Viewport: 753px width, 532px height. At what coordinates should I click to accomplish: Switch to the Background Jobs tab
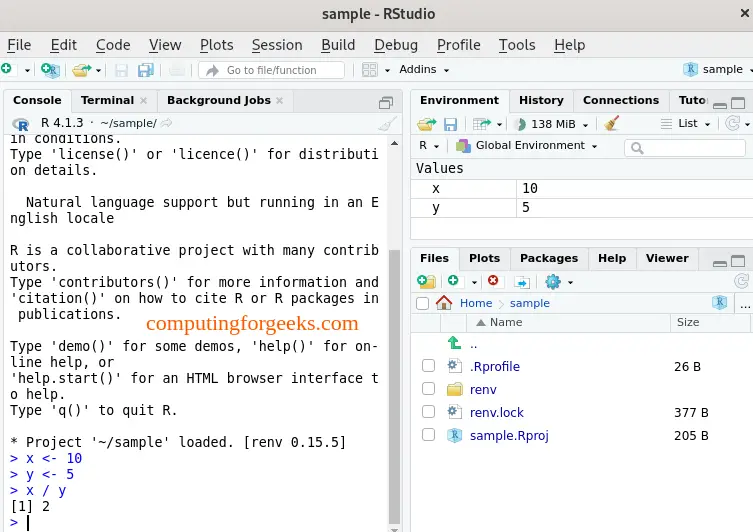(x=219, y=100)
